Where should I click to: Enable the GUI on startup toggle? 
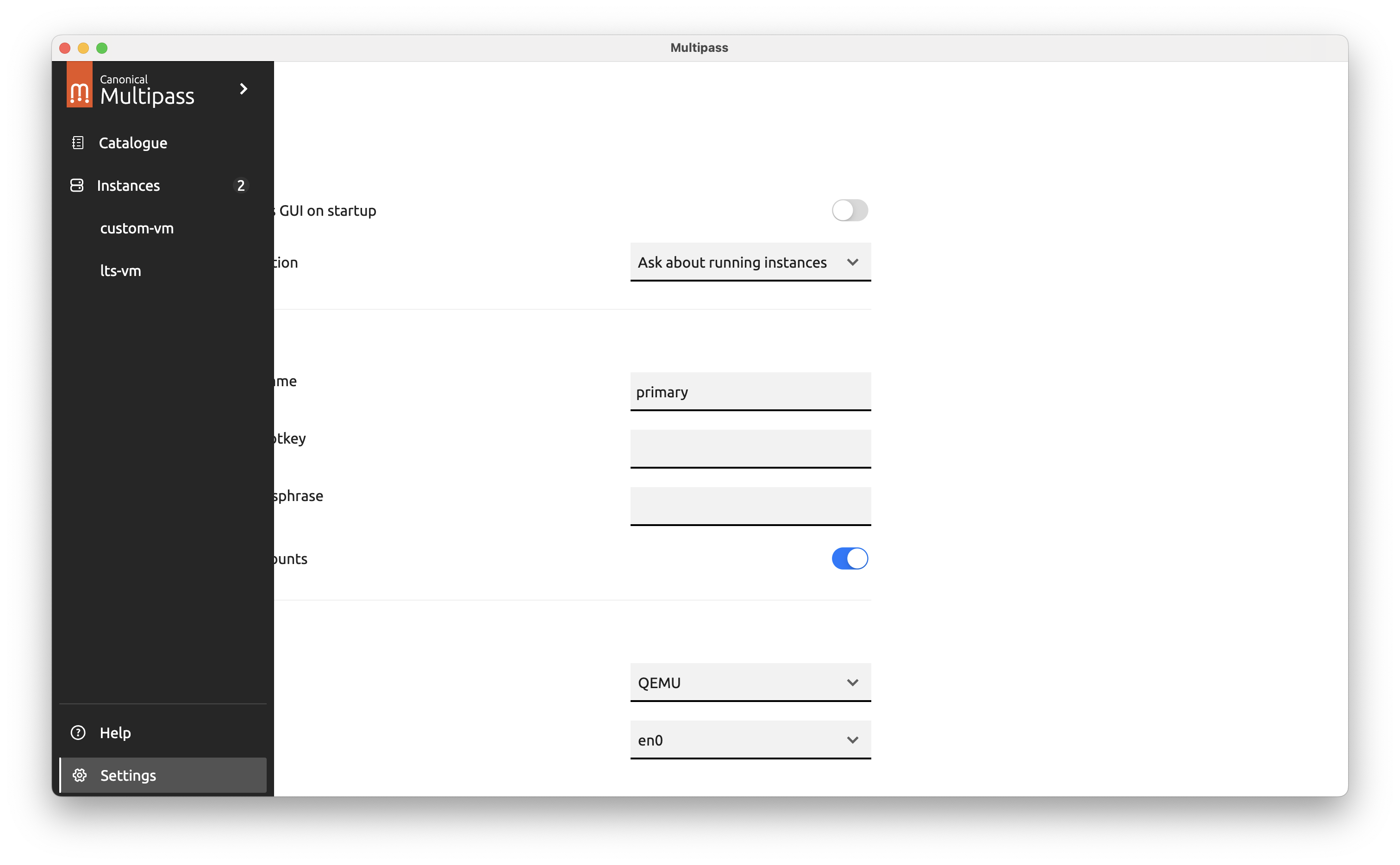click(850, 211)
